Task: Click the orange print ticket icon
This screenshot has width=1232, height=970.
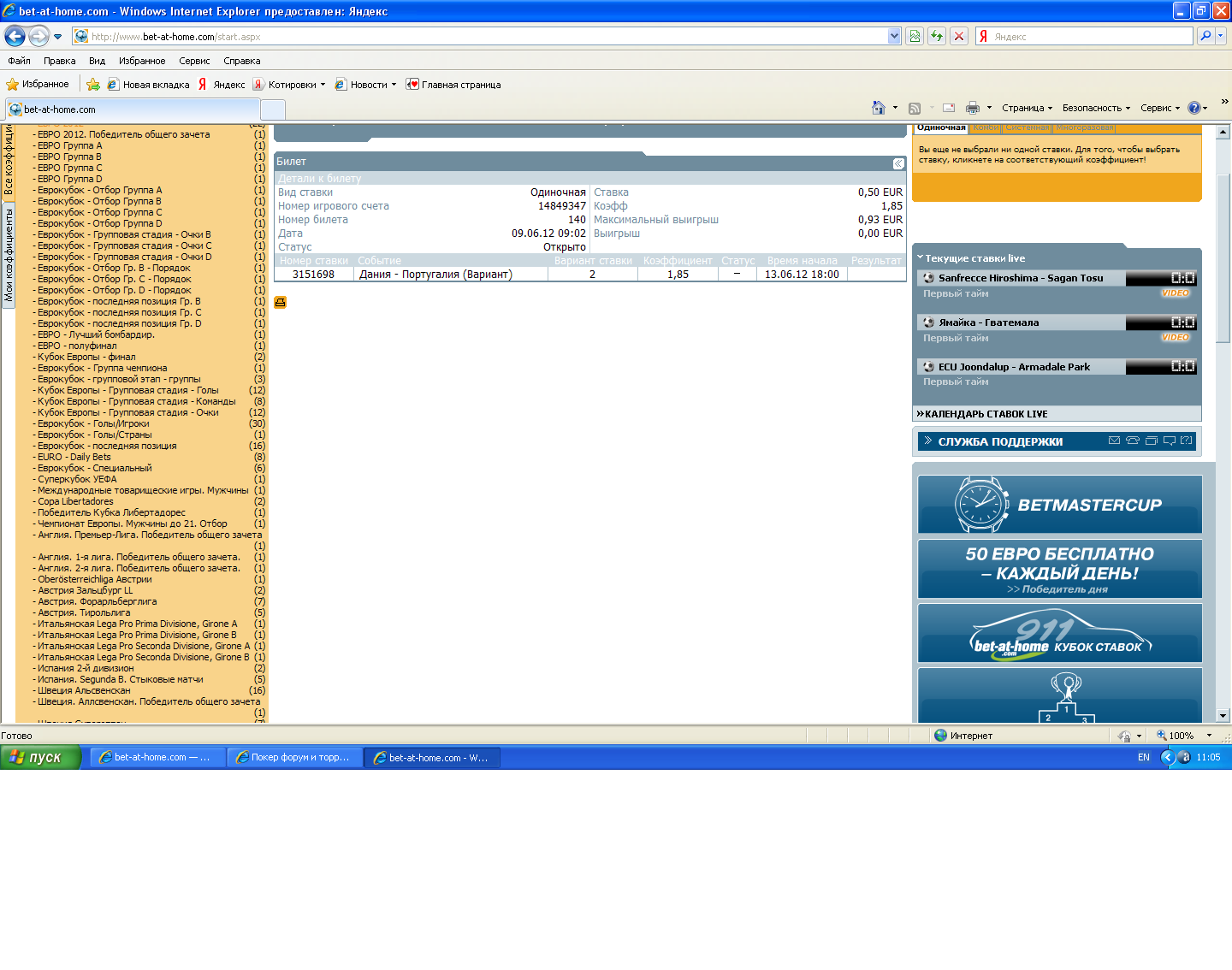Action: point(280,303)
